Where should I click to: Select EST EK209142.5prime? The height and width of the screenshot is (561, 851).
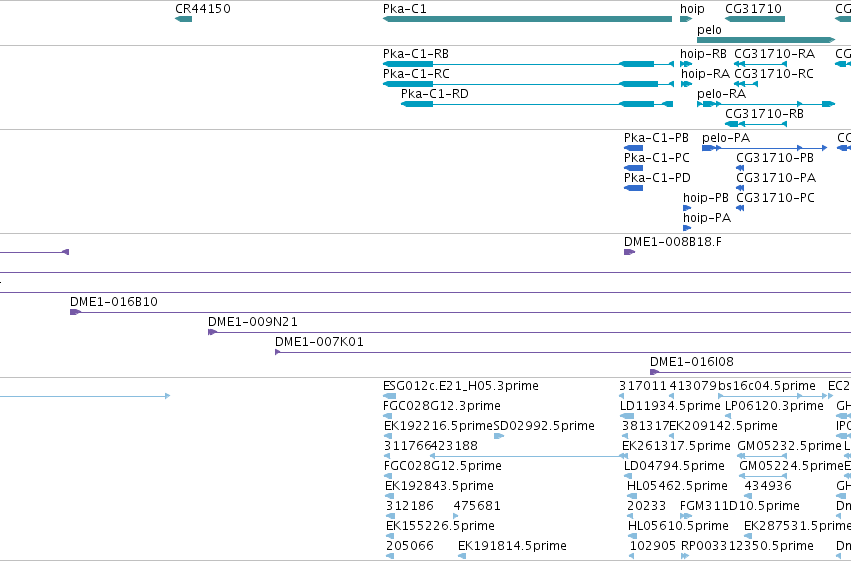(x=672, y=436)
